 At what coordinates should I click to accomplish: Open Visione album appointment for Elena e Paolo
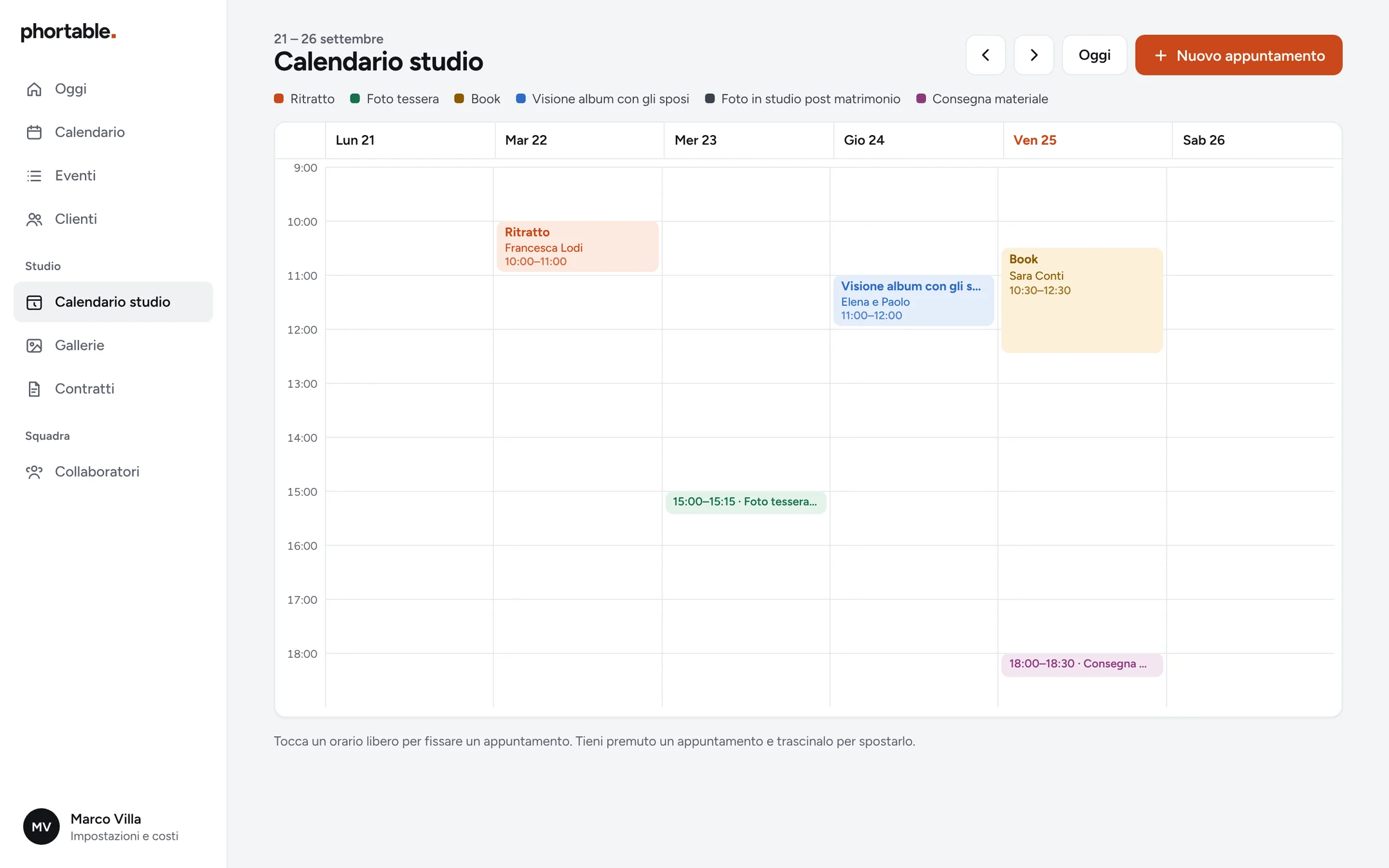[x=914, y=300]
